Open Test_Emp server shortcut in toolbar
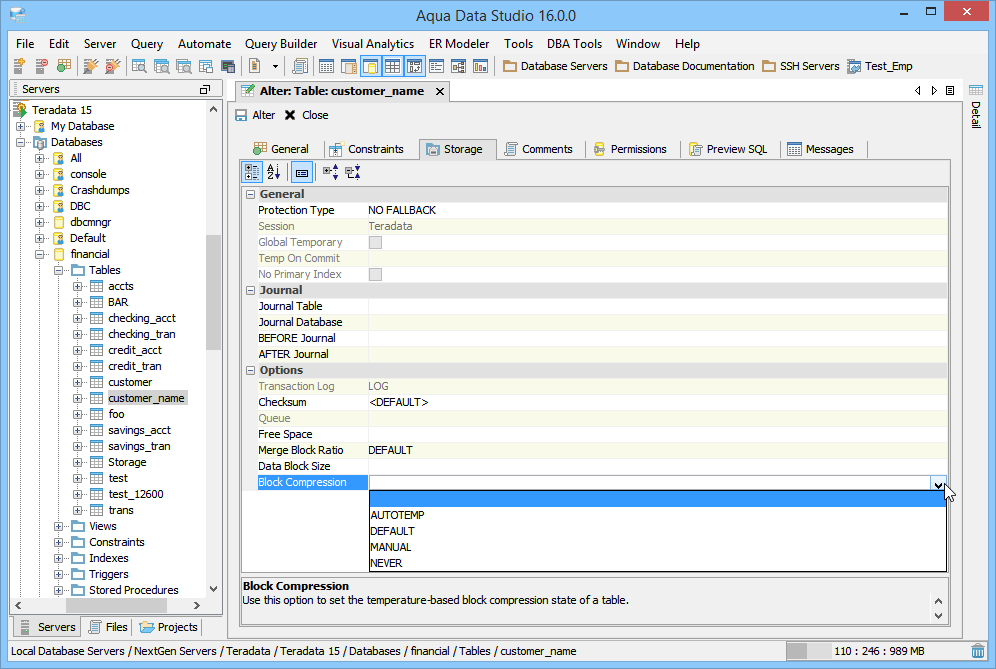Image resolution: width=996 pixels, height=669 pixels. tap(879, 66)
